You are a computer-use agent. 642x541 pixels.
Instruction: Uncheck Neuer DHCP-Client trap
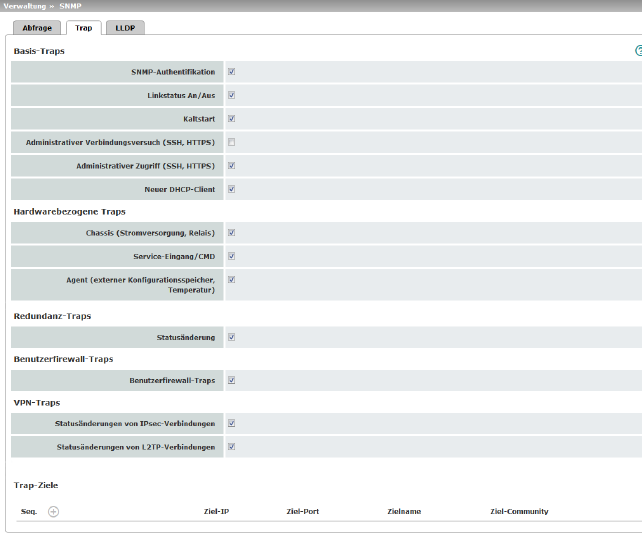tap(231, 189)
